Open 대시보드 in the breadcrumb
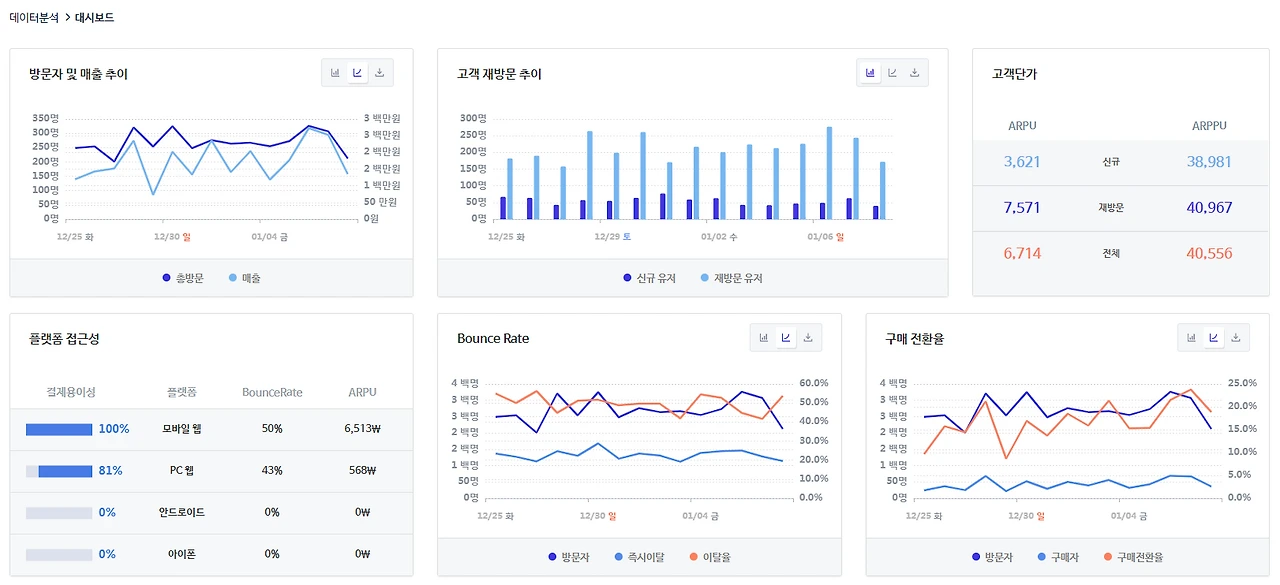 point(94,18)
